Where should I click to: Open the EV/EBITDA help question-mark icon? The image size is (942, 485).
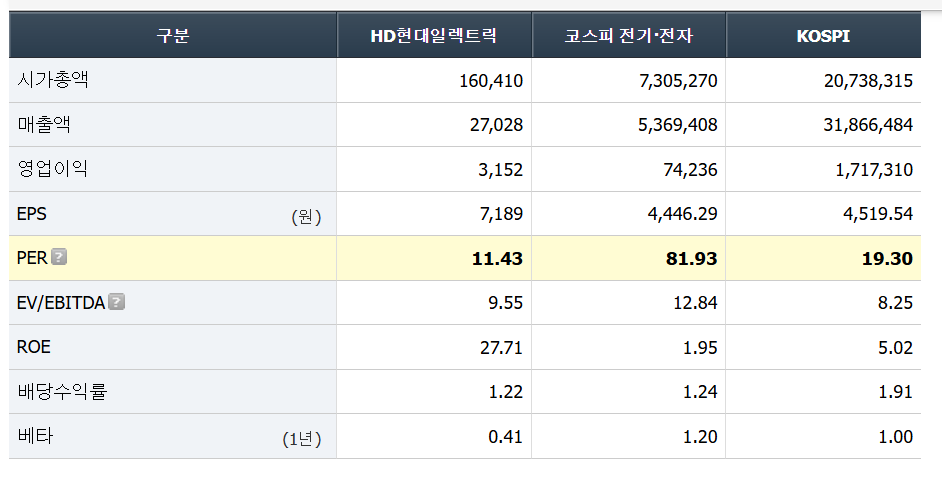[117, 302]
